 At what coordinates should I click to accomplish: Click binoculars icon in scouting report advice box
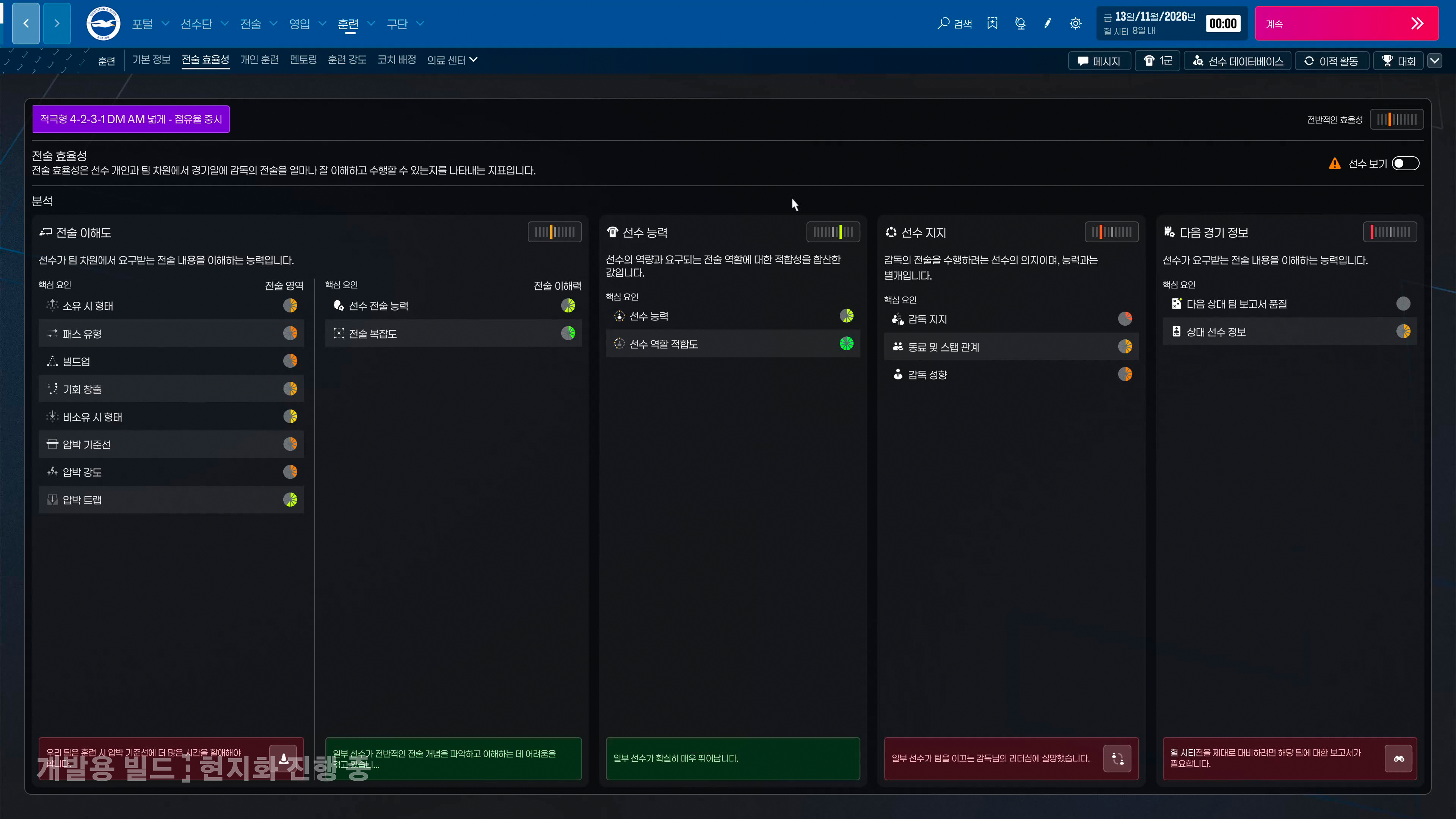click(1399, 758)
